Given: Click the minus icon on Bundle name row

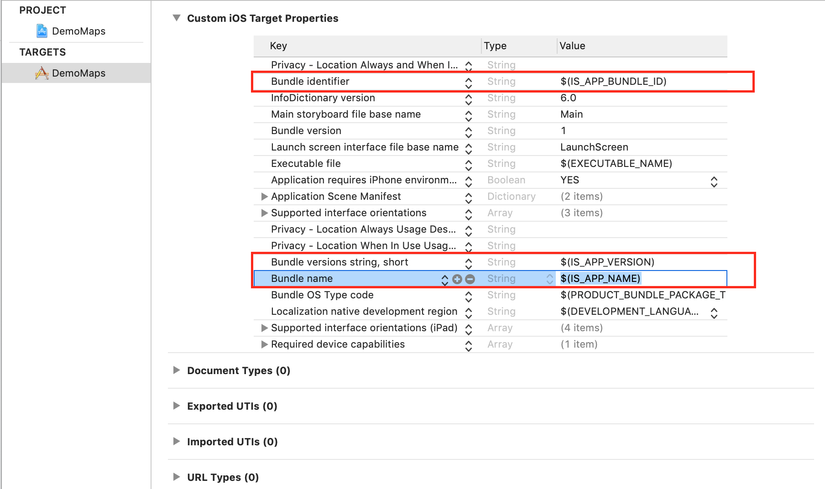Looking at the screenshot, I should pos(470,279).
